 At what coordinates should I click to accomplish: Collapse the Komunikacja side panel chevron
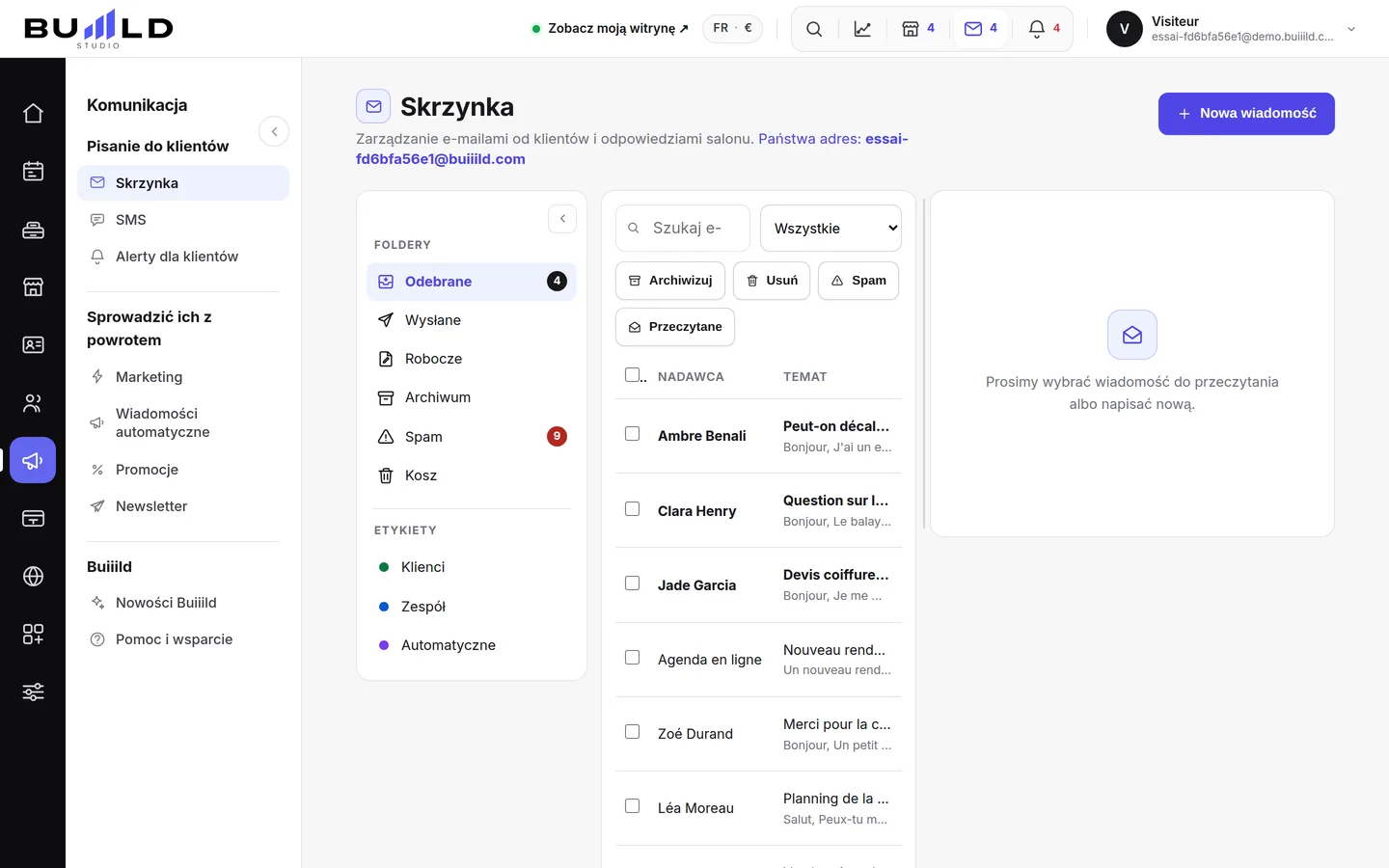[274, 131]
